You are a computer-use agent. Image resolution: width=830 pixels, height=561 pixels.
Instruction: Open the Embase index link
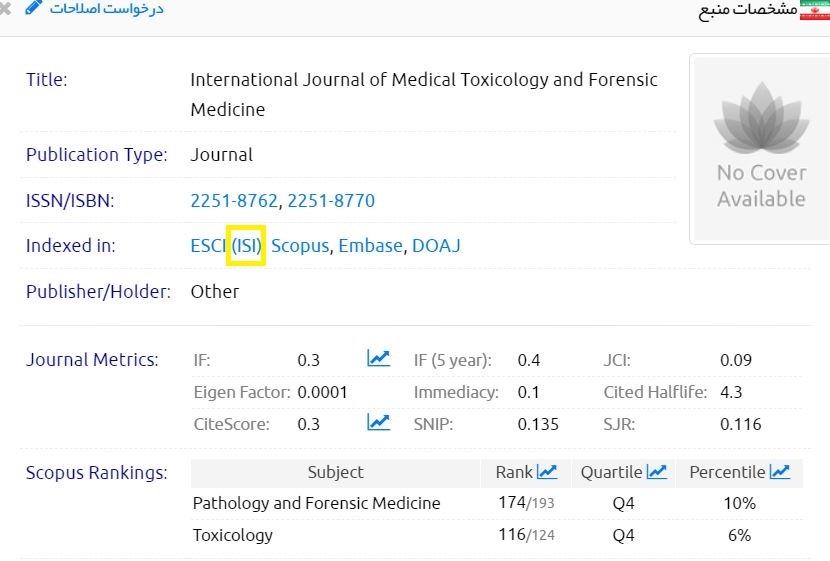tap(370, 245)
